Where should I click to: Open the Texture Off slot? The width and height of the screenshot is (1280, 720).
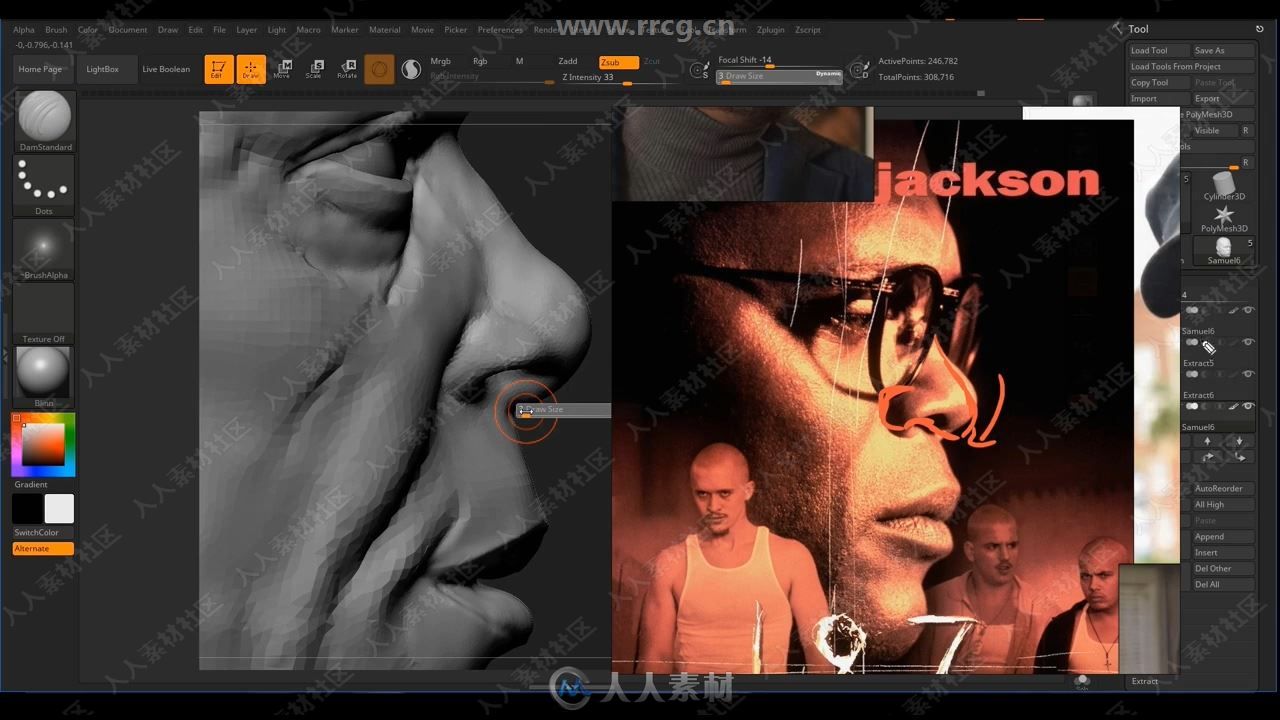44,313
